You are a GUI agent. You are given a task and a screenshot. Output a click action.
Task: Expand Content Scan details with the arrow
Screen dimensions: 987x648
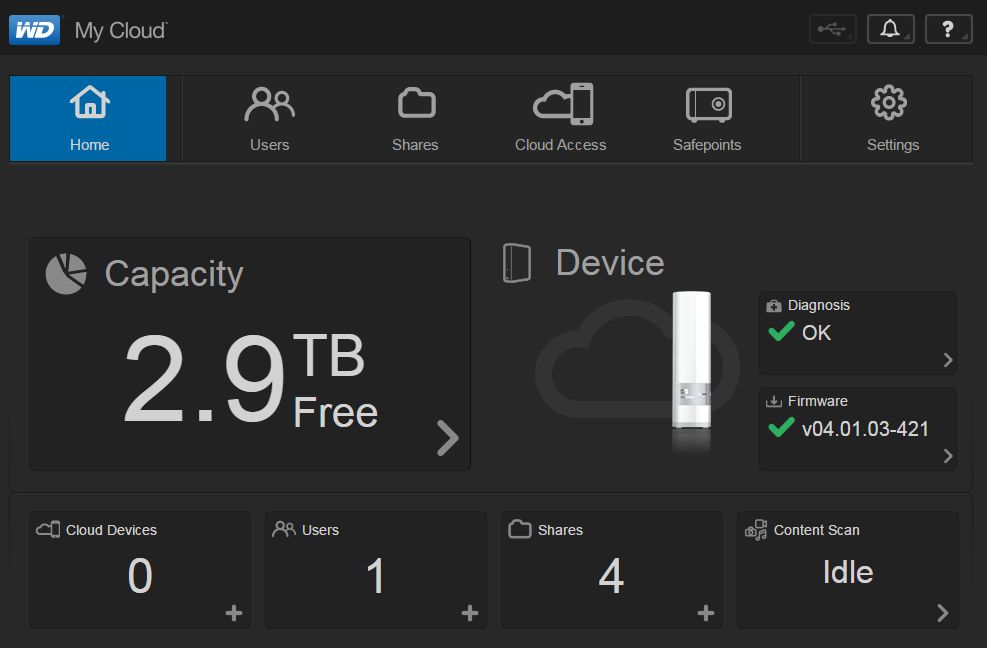[942, 613]
